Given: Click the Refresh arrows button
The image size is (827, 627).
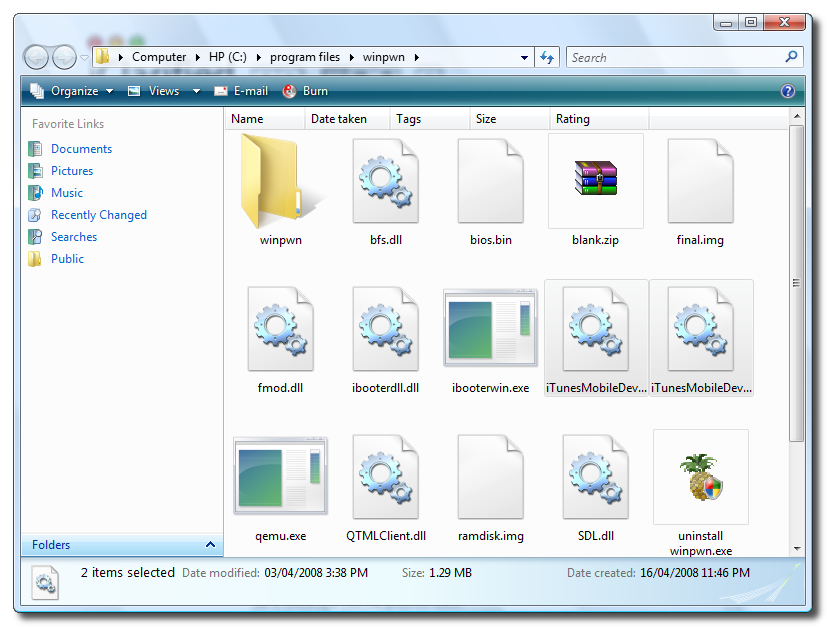Looking at the screenshot, I should [547, 57].
